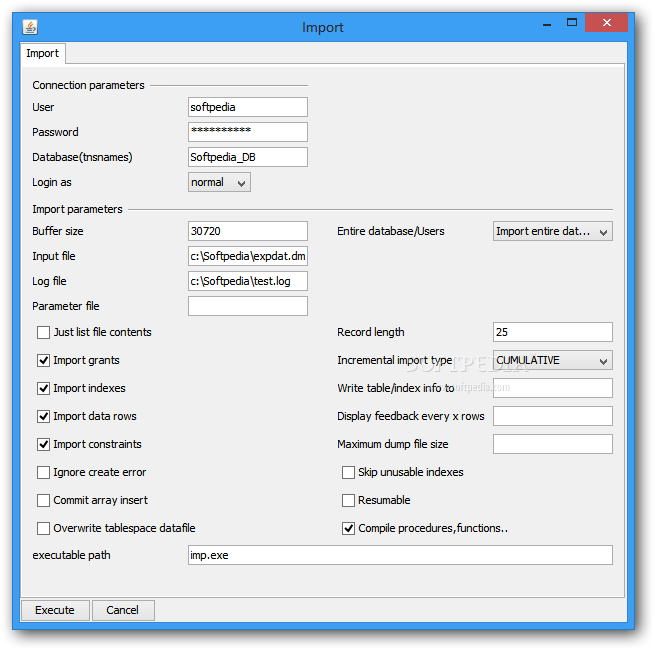The width and height of the screenshot is (655, 650).
Task: Click the 'Entire database/Users' label
Action: (391, 231)
